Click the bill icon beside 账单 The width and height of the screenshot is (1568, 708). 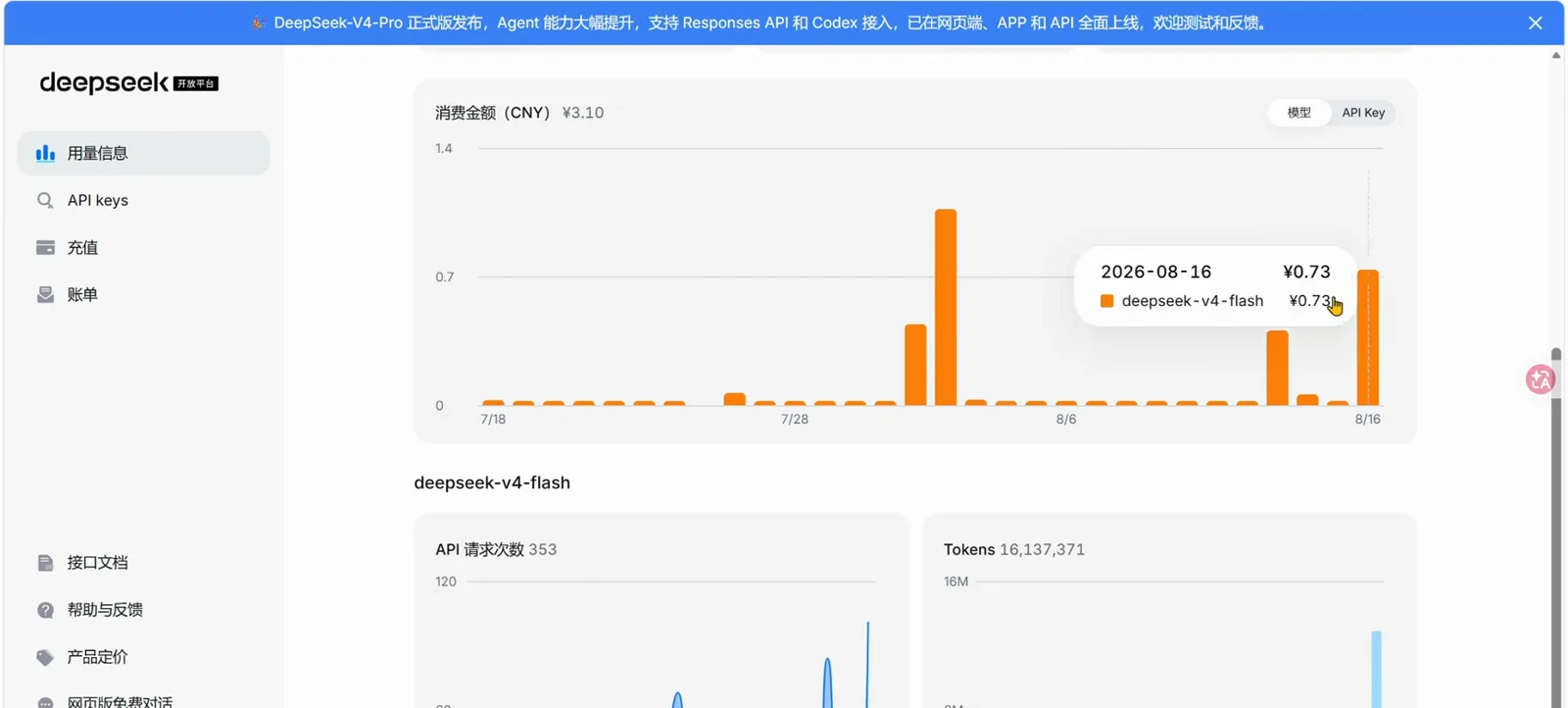pos(45,294)
